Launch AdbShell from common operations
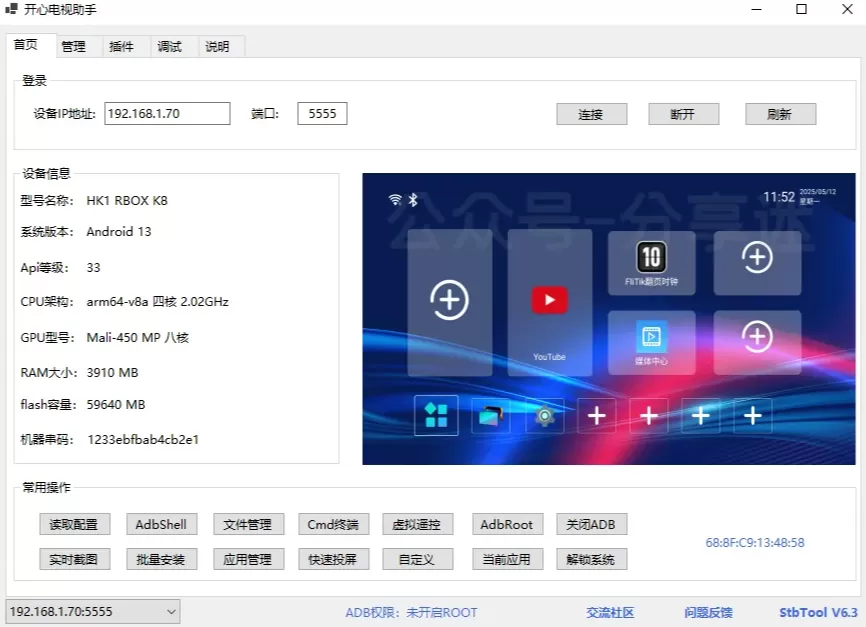This screenshot has width=866, height=627. (x=161, y=524)
